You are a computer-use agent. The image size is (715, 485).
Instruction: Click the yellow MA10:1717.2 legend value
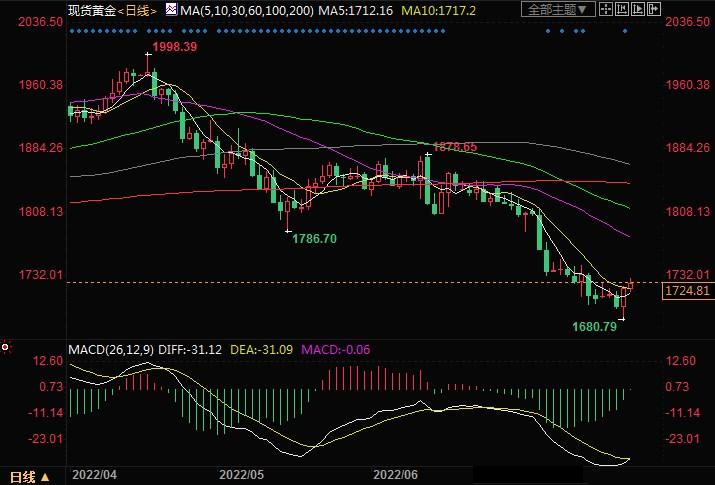click(439, 10)
